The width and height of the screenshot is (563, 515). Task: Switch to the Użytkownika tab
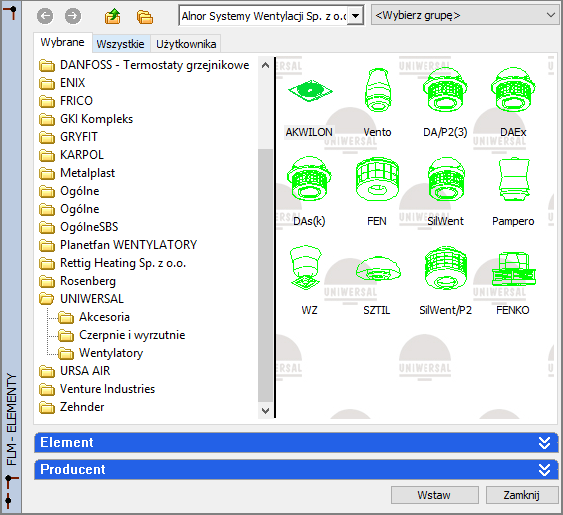click(186, 44)
